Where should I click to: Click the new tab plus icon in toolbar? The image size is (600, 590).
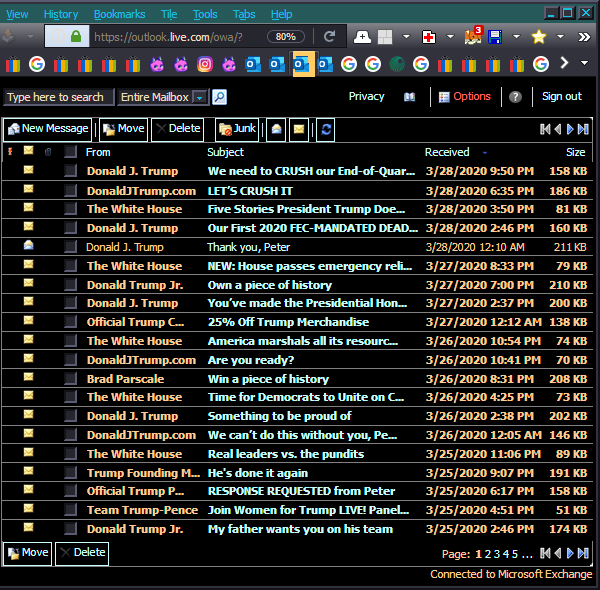pyautogui.click(x=362, y=37)
